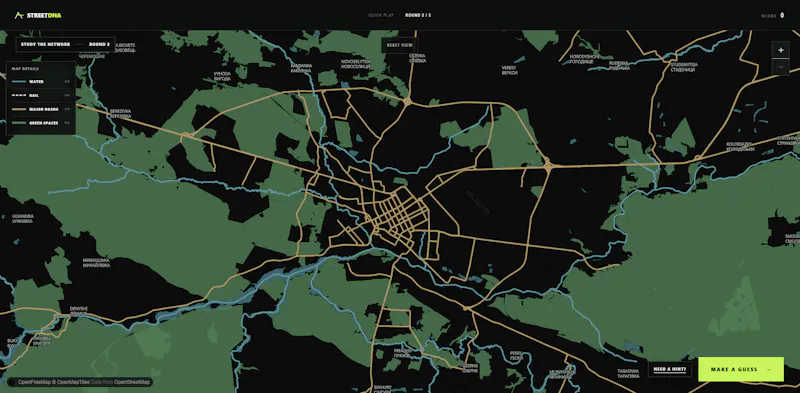Viewport: 800px width, 393px height.
Task: Zoom in with the plus button
Action: pyautogui.click(x=781, y=50)
